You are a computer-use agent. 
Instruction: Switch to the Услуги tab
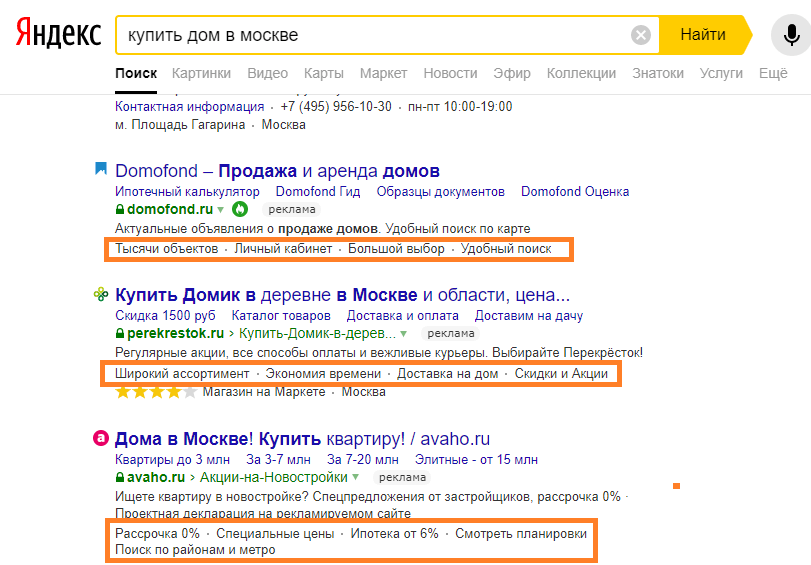coord(721,73)
